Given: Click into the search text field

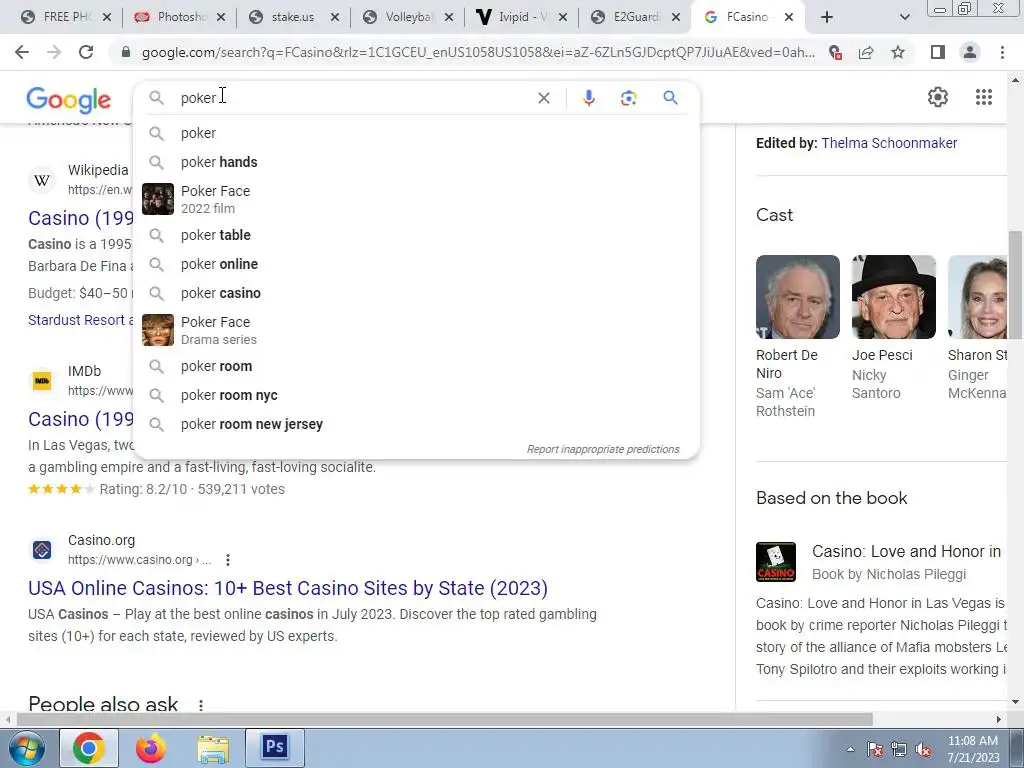Looking at the screenshot, I should (353, 98).
